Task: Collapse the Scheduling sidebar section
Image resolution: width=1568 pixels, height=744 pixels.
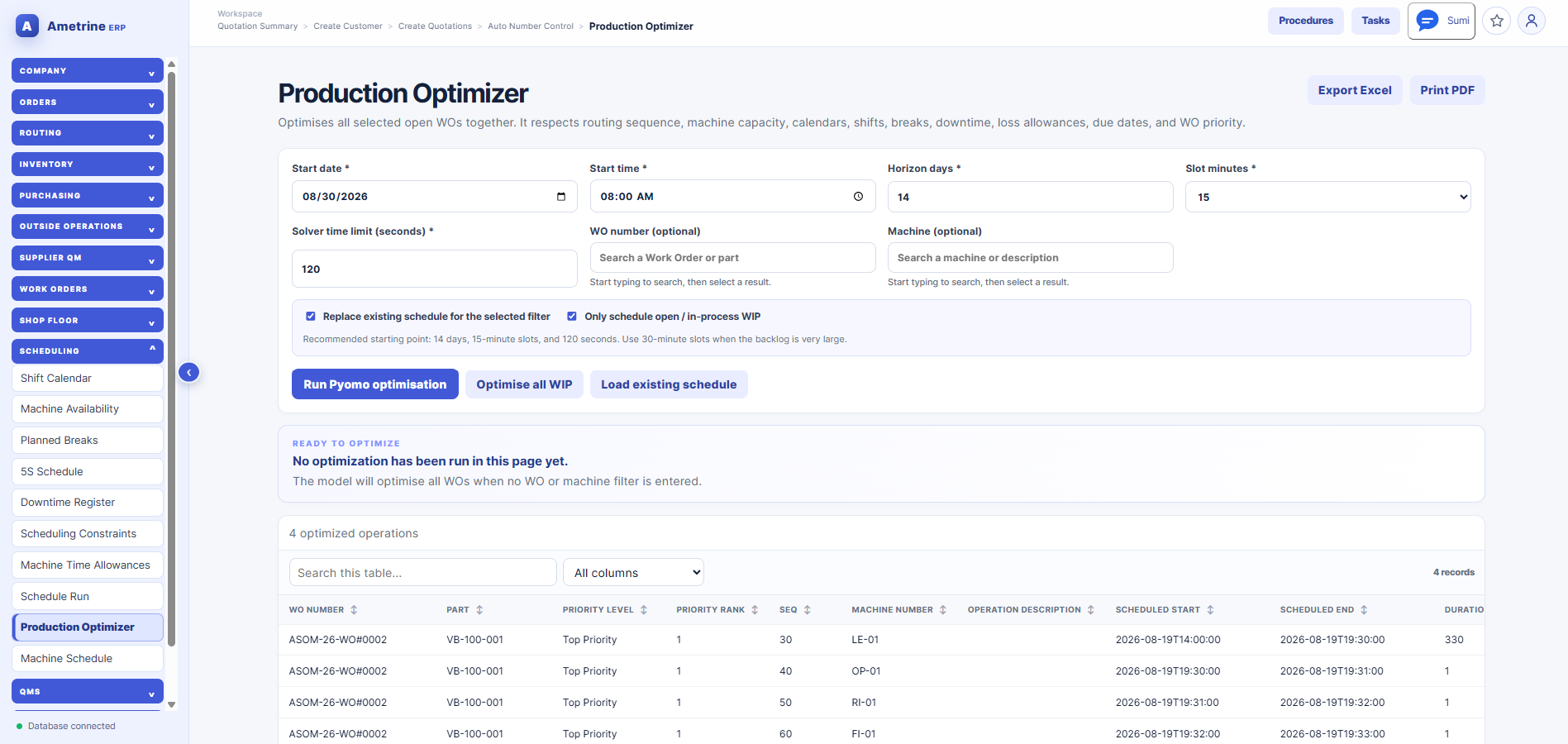Action: tap(88, 351)
